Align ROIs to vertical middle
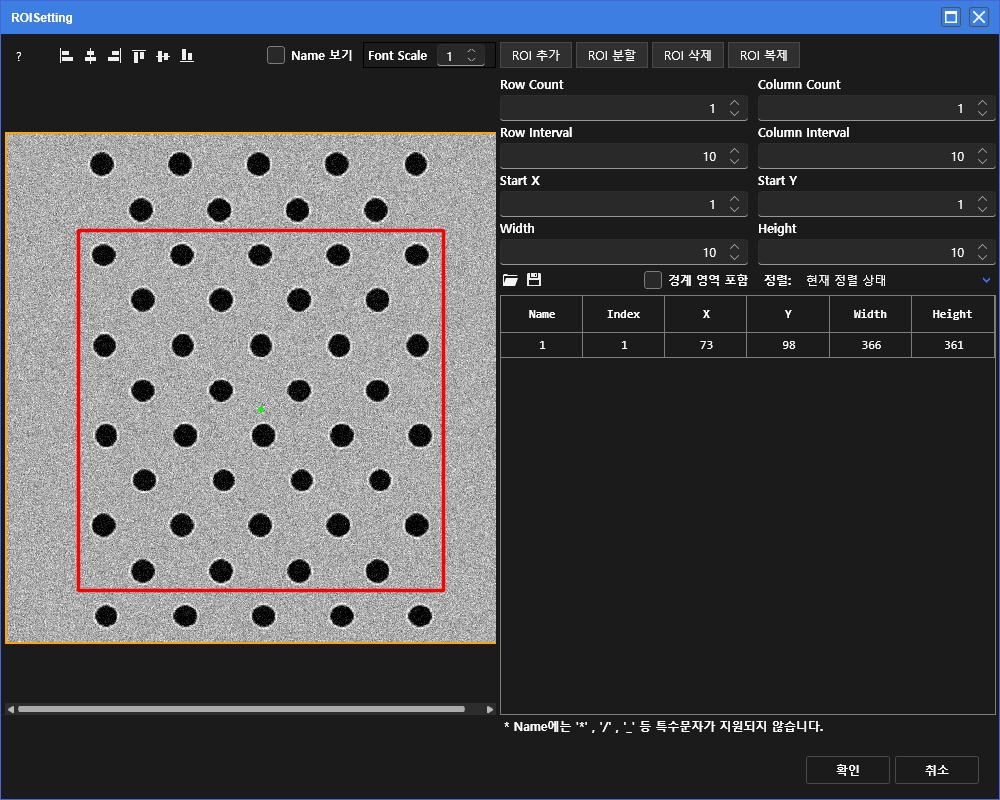The image size is (1000, 800). (x=163, y=56)
